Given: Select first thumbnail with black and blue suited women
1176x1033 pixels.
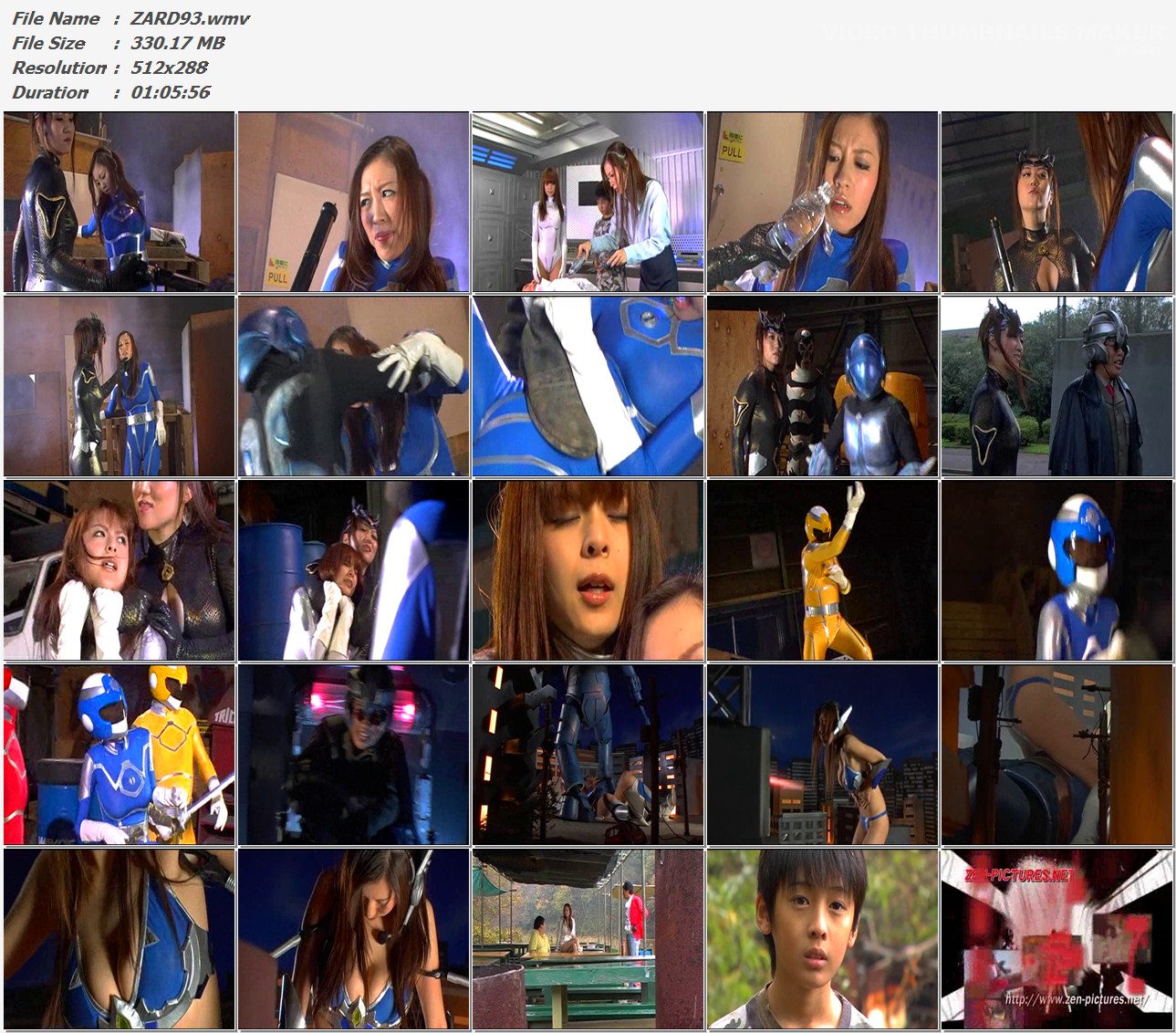Looking at the screenshot, I should point(119,202).
